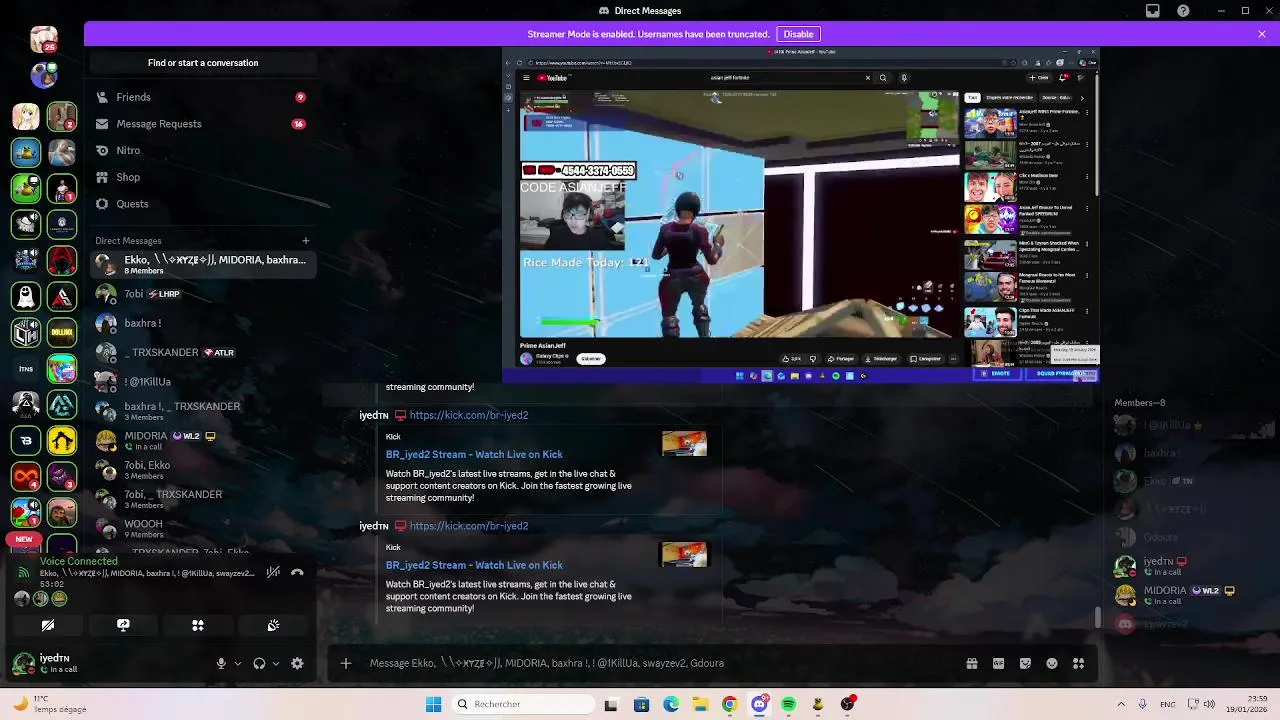The width and height of the screenshot is (1280, 720).
Task: Open second kick.com/br-iyed2 link
Action: coord(469,526)
